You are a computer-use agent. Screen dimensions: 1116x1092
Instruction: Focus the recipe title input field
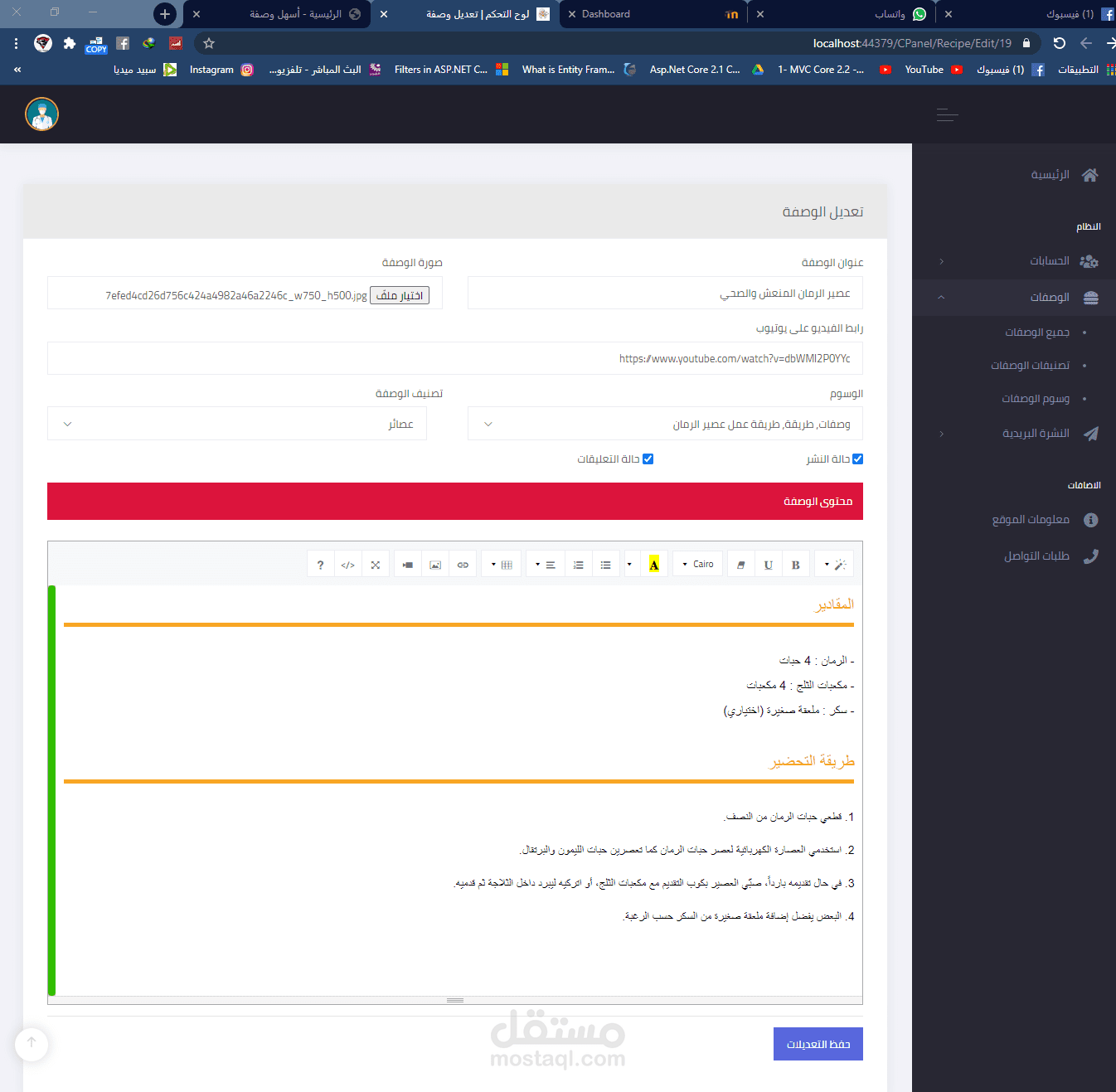point(665,293)
